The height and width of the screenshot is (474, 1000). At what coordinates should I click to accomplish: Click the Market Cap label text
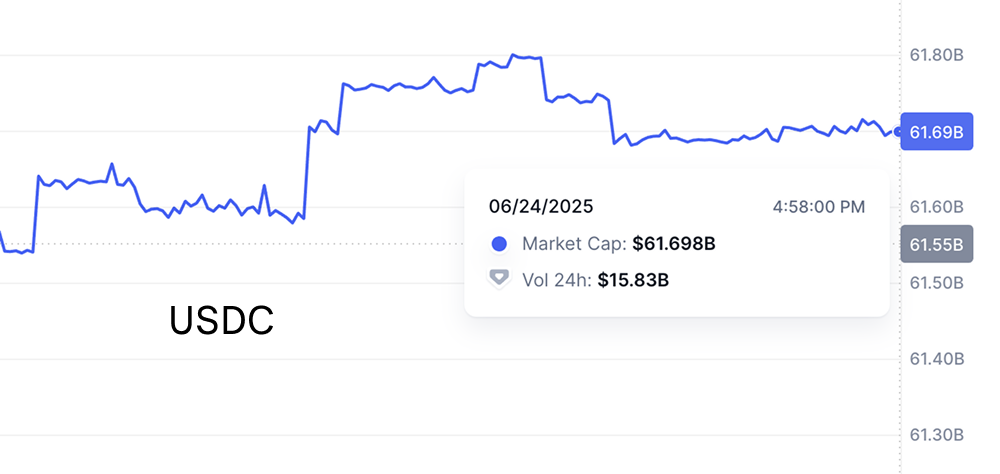575,243
